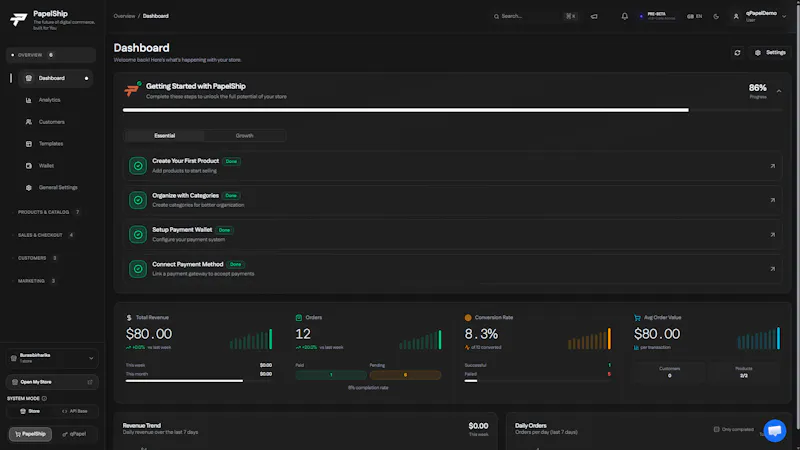Click the Revenue Trend heading
This screenshot has width=800, height=450.
[141, 426]
